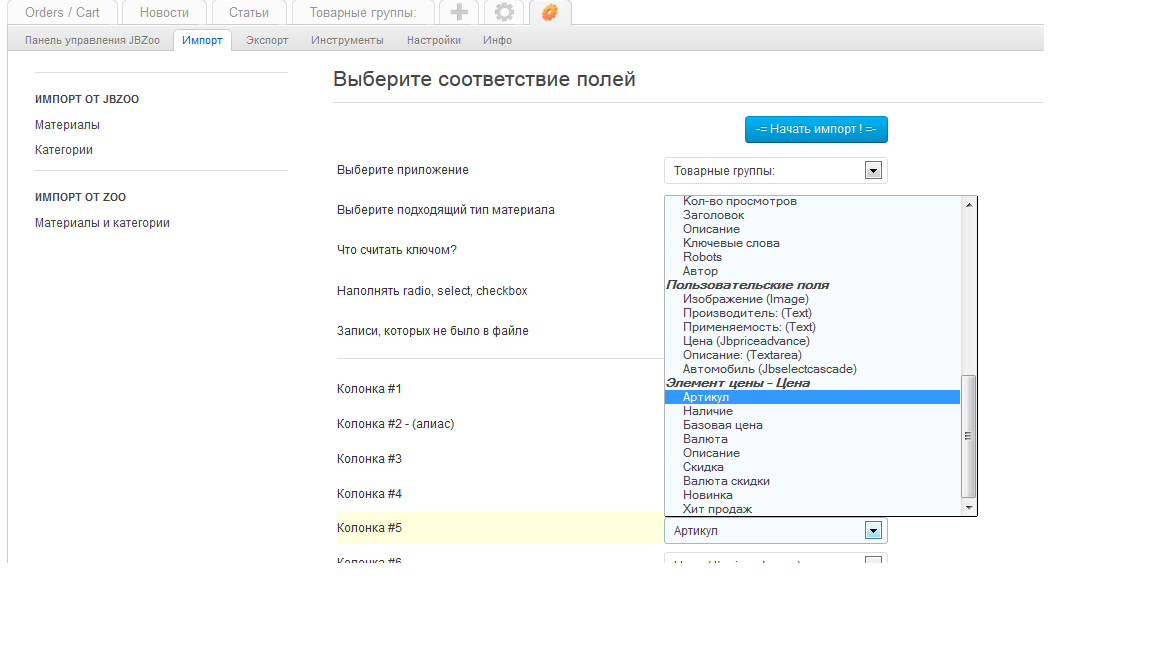This screenshot has height=648, width=1152.
Task: Pick the Хит продаж list option
Action: [x=717, y=509]
